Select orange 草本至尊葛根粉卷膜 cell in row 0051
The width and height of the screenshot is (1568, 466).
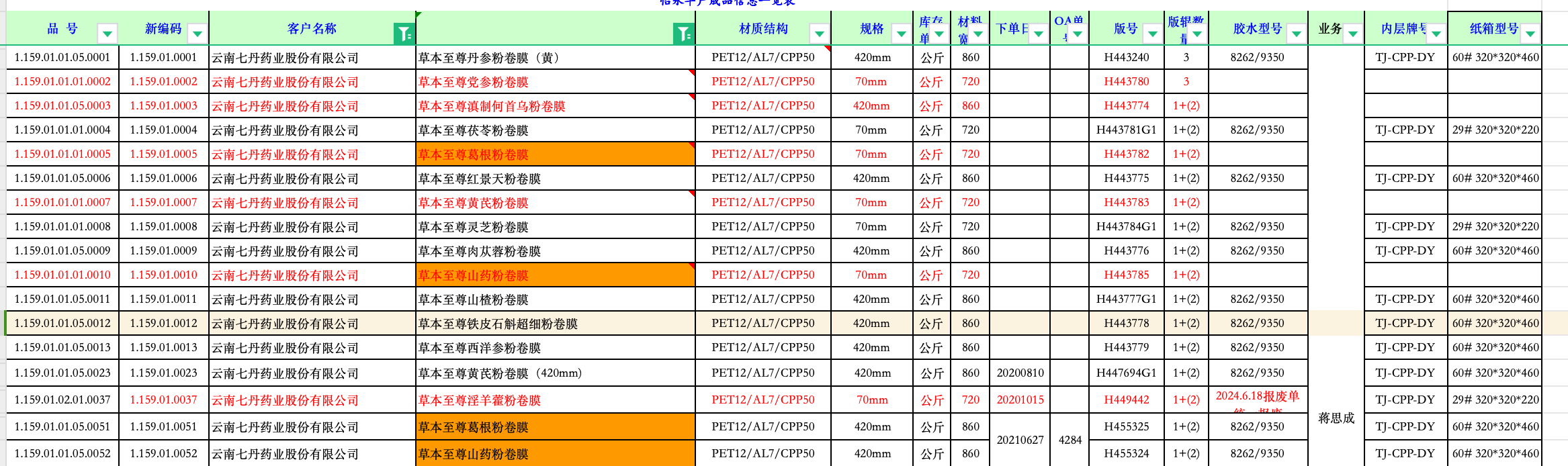pos(556,427)
